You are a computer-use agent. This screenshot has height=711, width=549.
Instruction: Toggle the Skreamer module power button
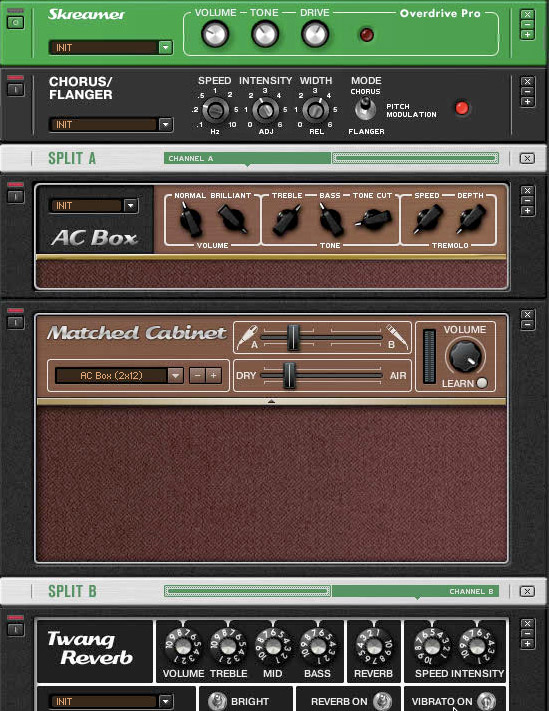tap(15, 22)
